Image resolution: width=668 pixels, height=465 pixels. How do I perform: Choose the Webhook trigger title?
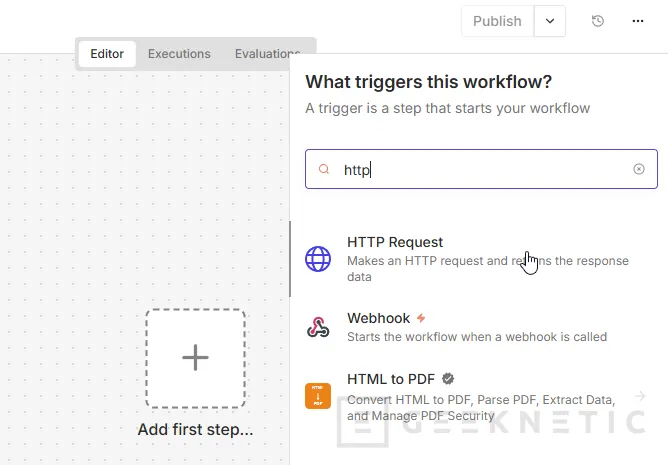coord(378,318)
